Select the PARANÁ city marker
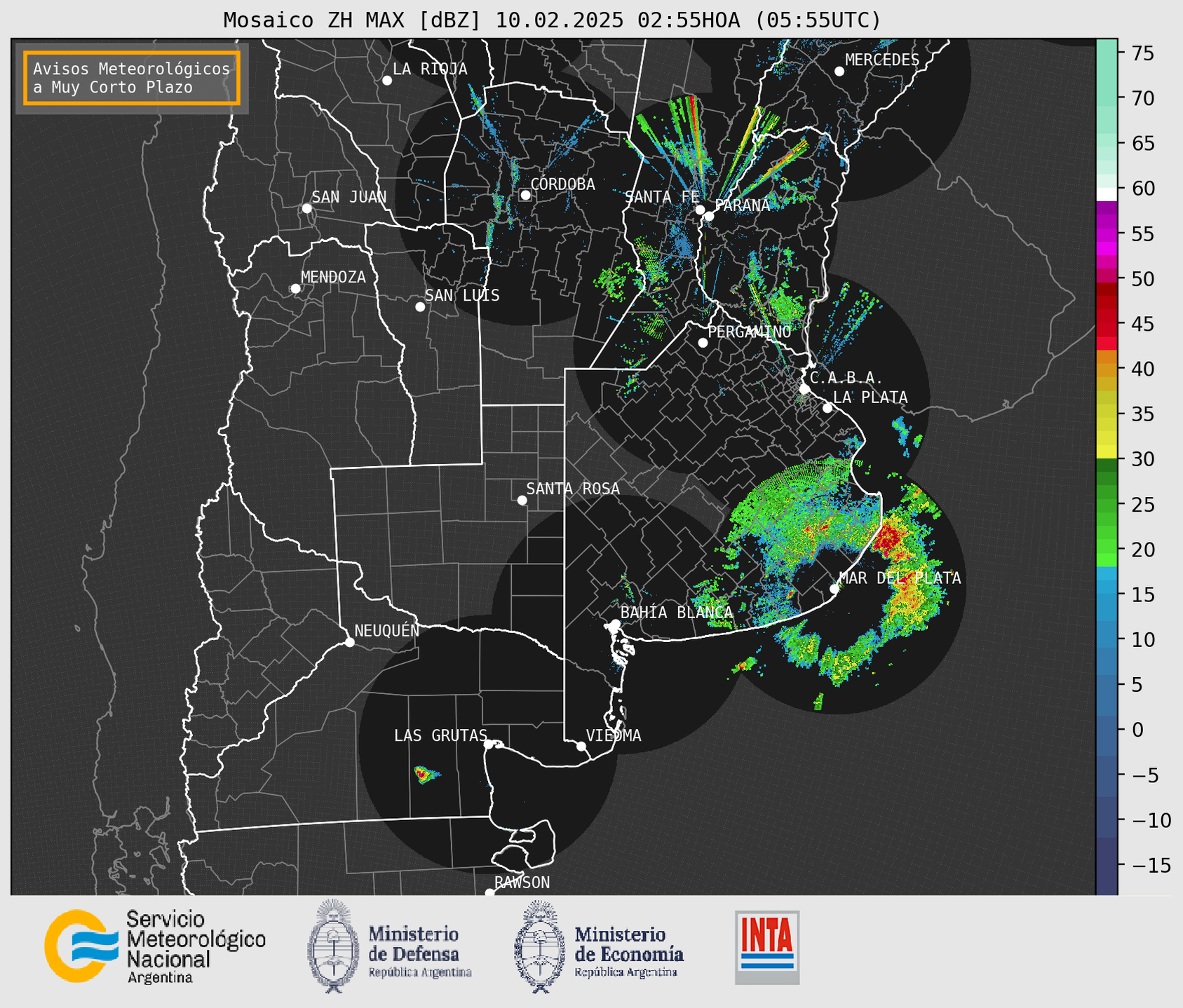Screen dimensions: 1183x1008 coord(709,216)
